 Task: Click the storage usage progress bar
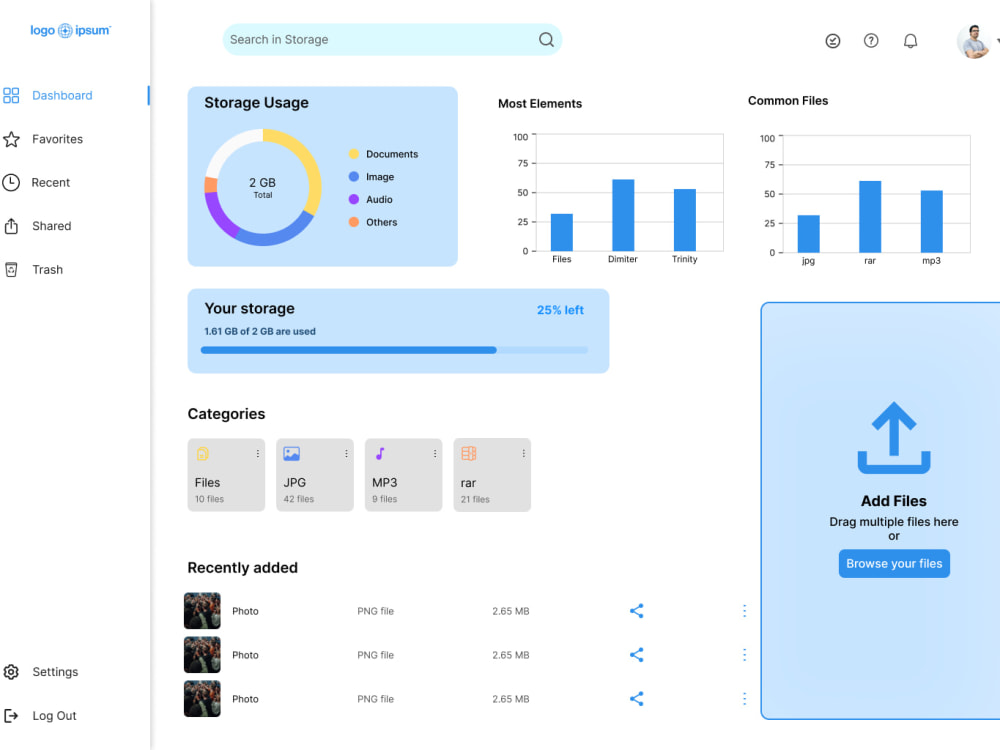tap(394, 350)
